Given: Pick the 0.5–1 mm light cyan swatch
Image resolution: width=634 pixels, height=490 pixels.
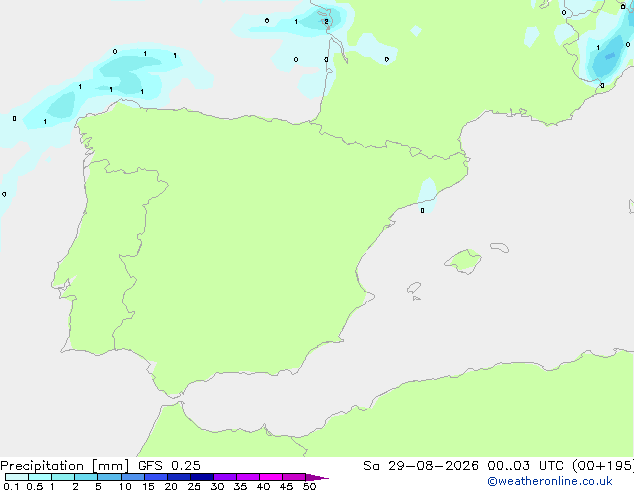Looking at the screenshot, I should click(x=40, y=477).
